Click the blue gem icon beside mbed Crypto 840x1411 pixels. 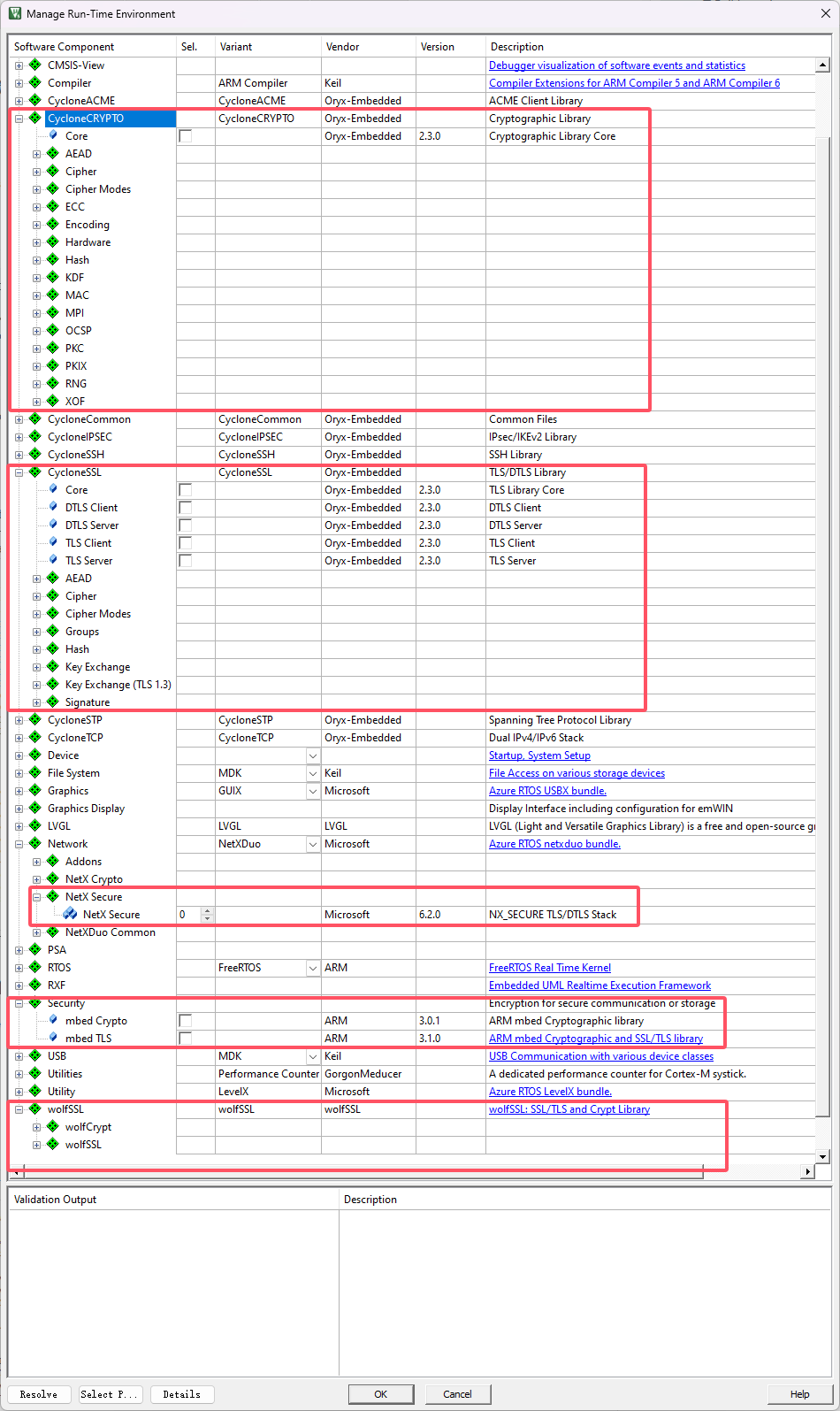[53, 1020]
